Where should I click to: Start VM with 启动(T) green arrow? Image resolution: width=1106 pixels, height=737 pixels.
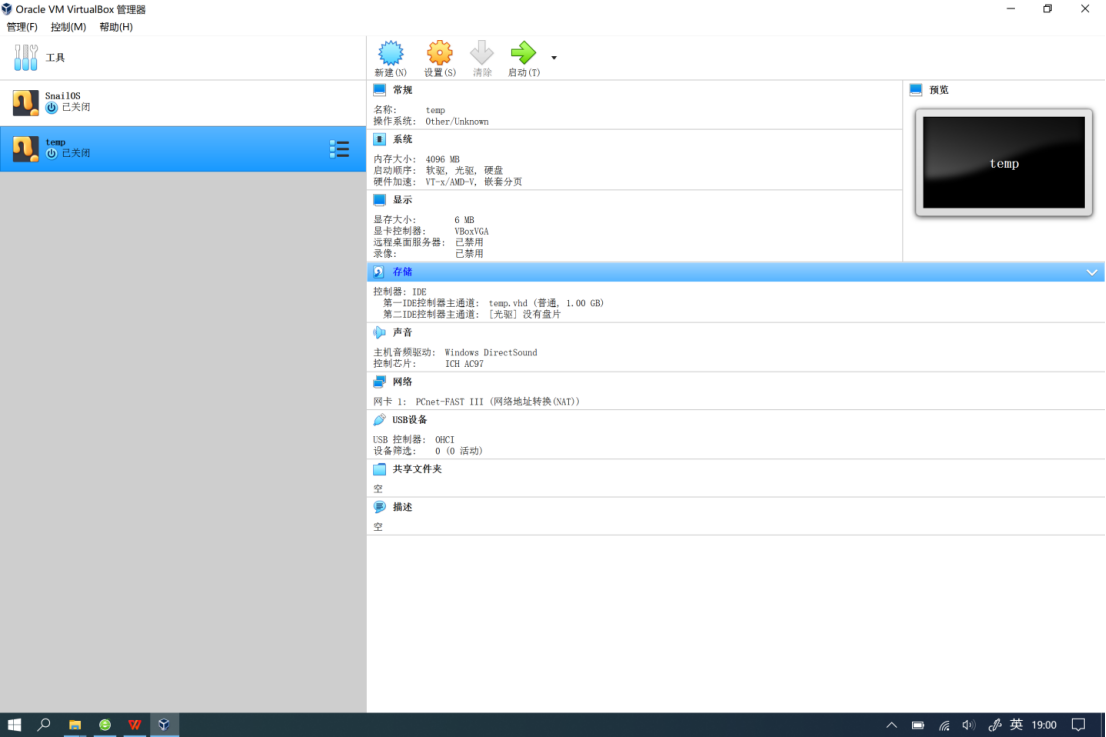523,53
